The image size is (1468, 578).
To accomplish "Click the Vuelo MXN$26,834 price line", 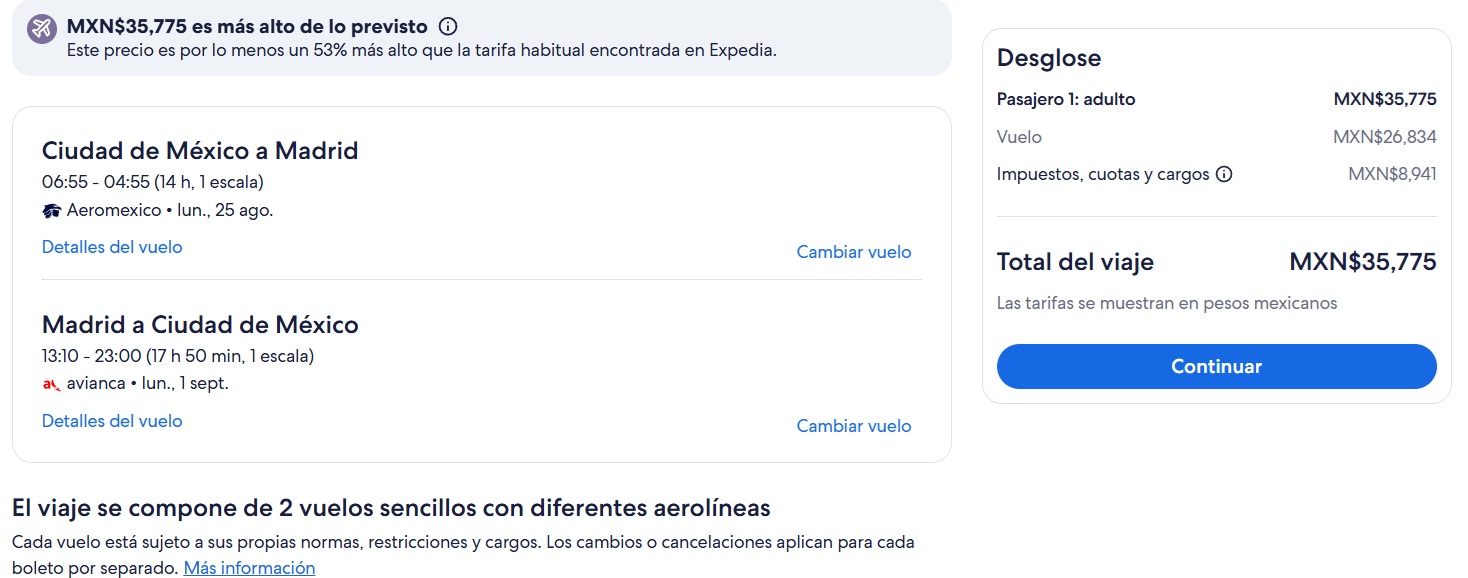I will click(1216, 137).
